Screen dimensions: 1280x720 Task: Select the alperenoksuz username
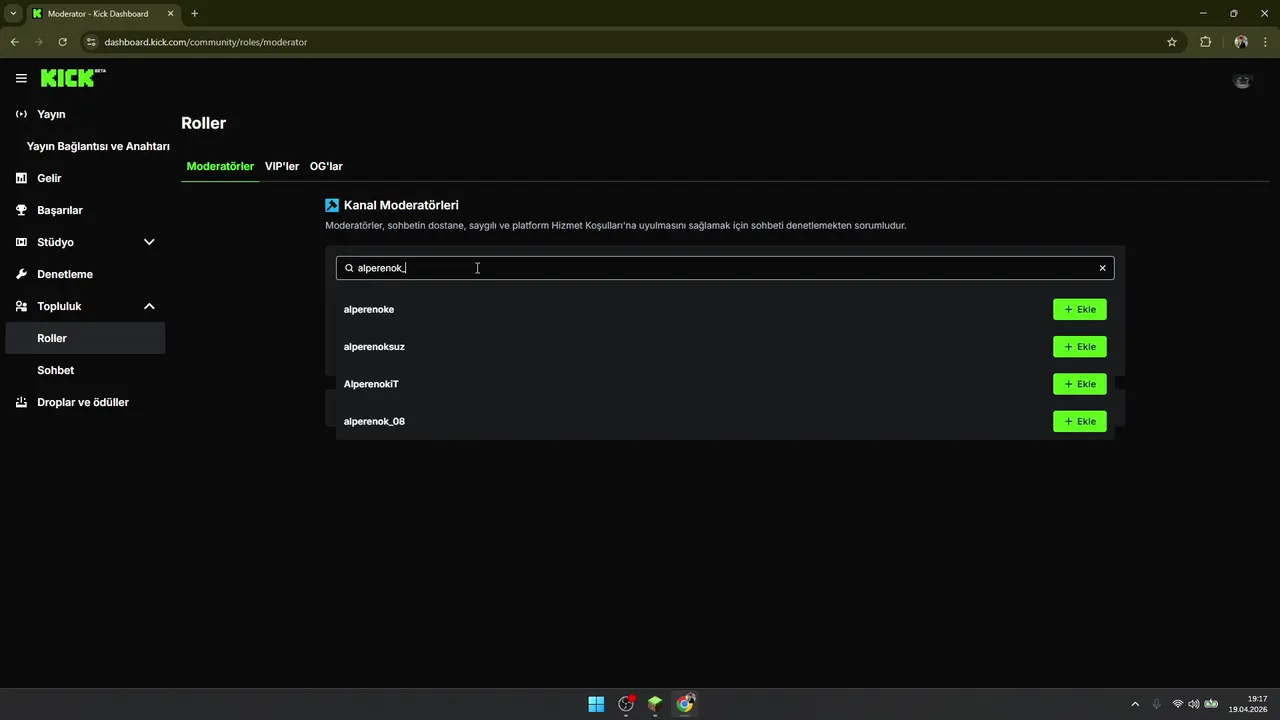click(x=374, y=347)
